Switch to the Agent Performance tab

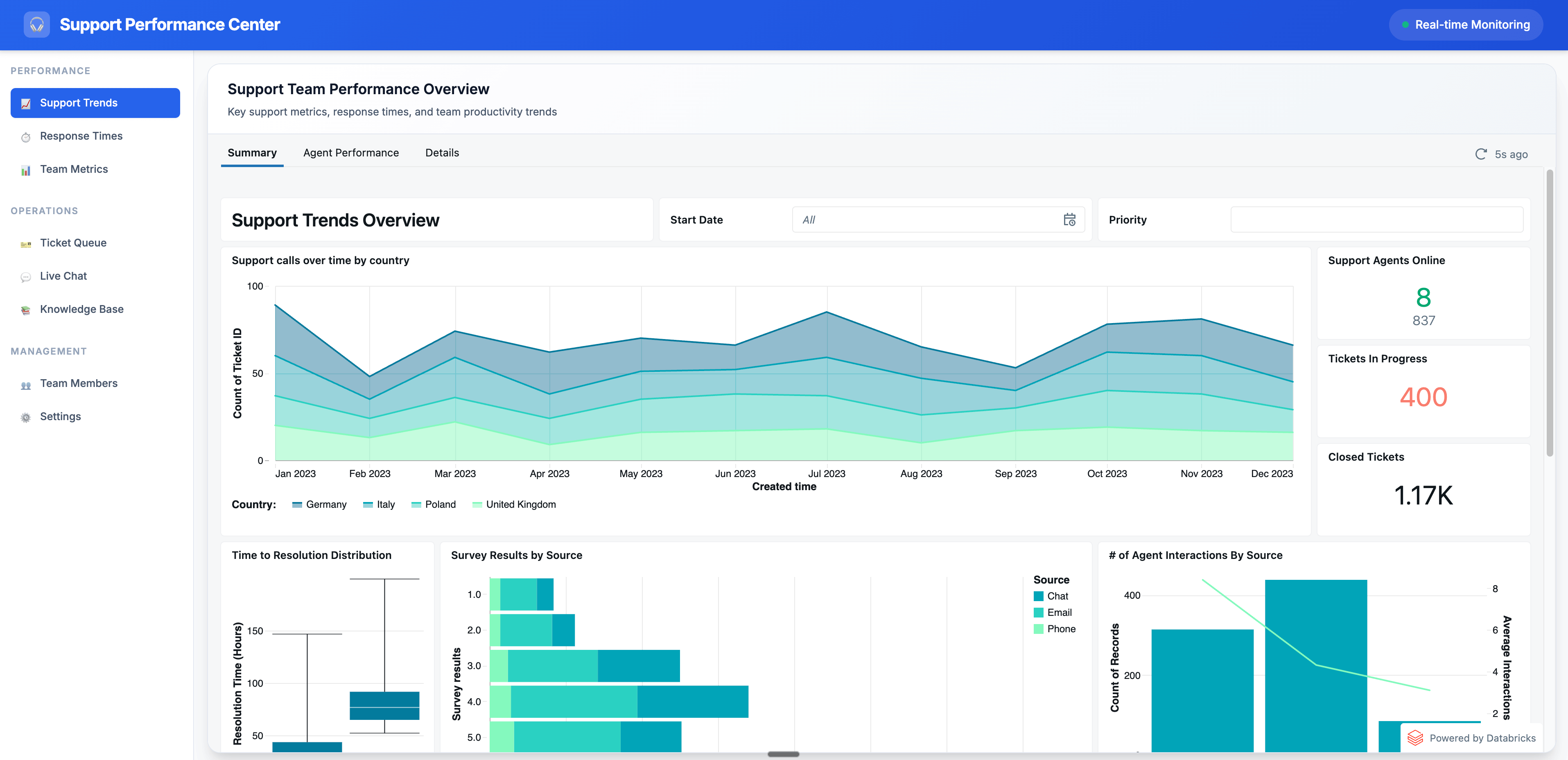click(x=351, y=153)
